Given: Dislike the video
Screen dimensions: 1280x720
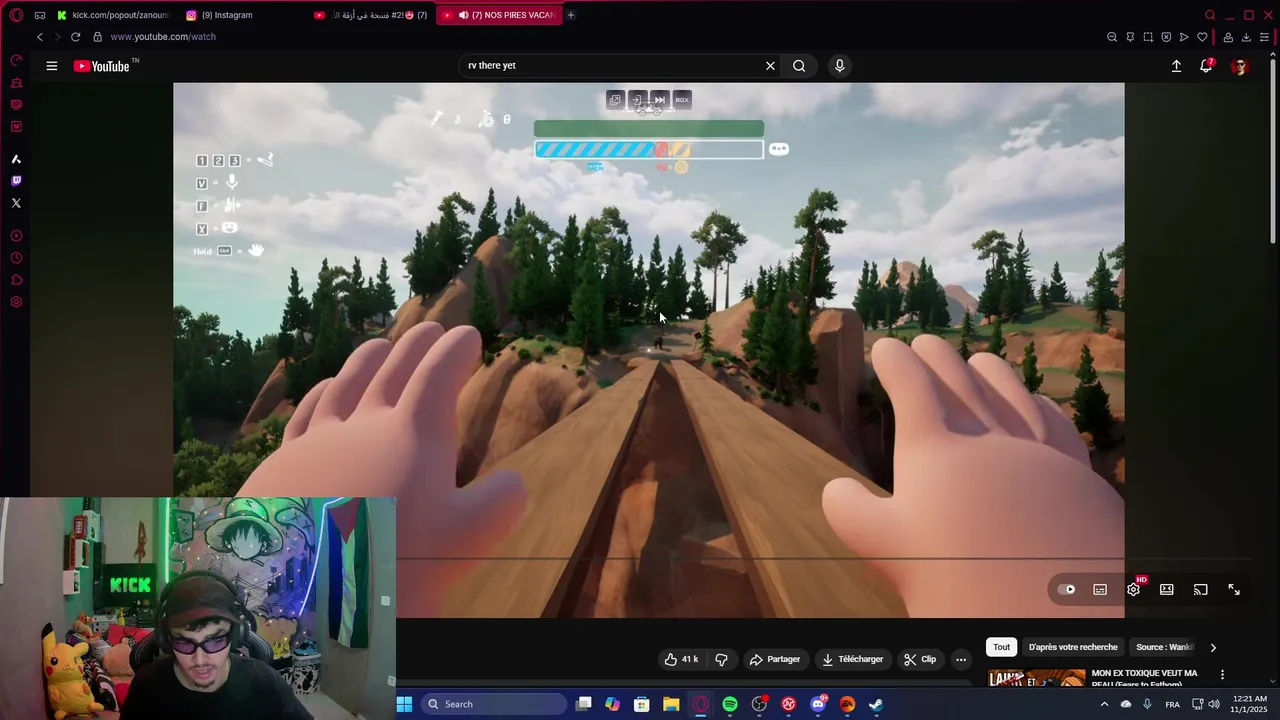Looking at the screenshot, I should (721, 660).
